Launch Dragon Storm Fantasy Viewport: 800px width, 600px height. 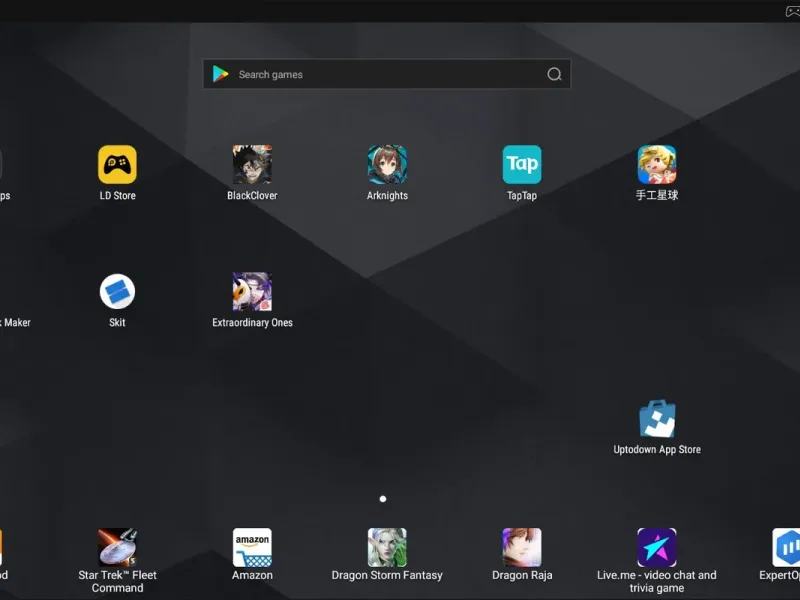coord(387,547)
